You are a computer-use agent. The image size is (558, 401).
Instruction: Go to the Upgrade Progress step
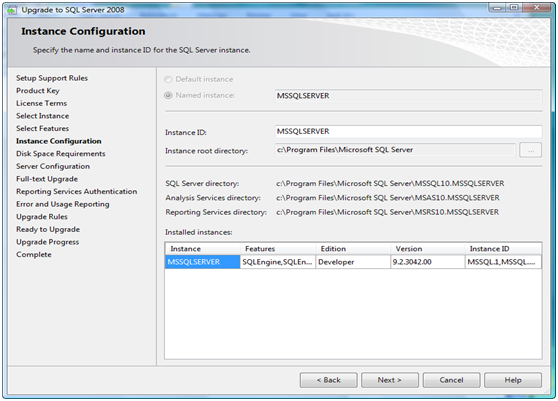pyautogui.click(x=48, y=242)
